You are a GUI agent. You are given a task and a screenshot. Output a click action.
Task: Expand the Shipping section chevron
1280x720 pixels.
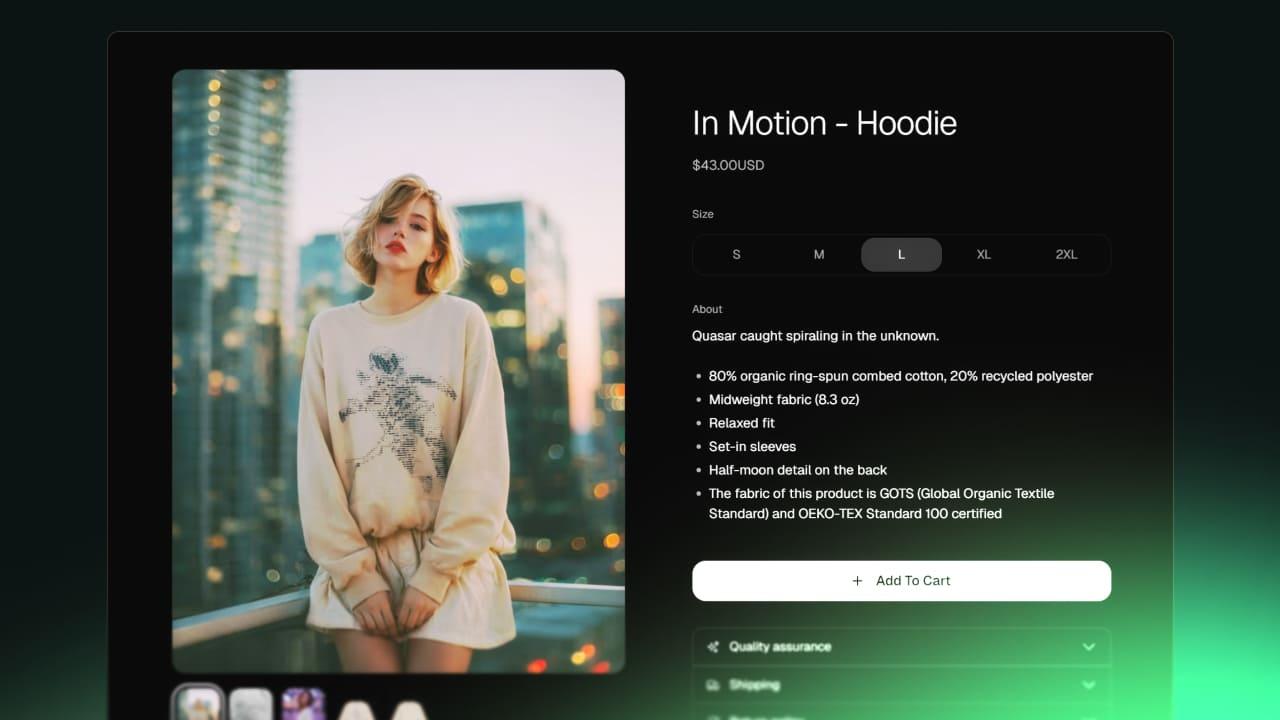click(x=1089, y=685)
